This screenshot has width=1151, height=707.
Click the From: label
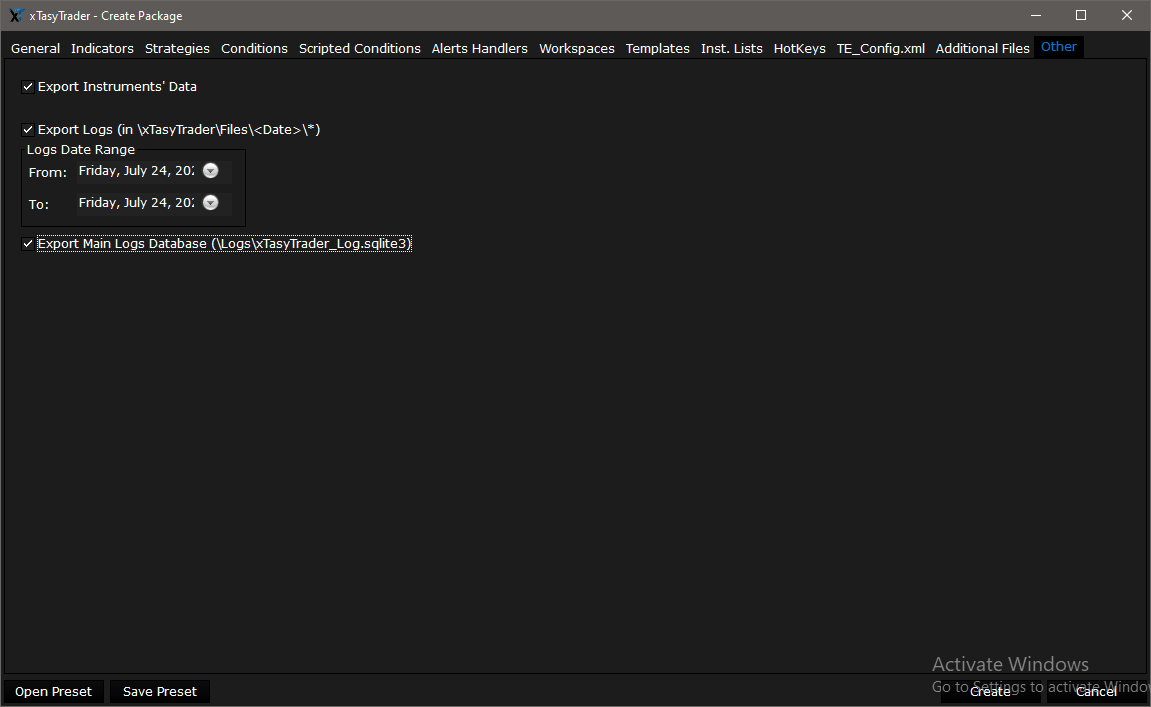48,173
